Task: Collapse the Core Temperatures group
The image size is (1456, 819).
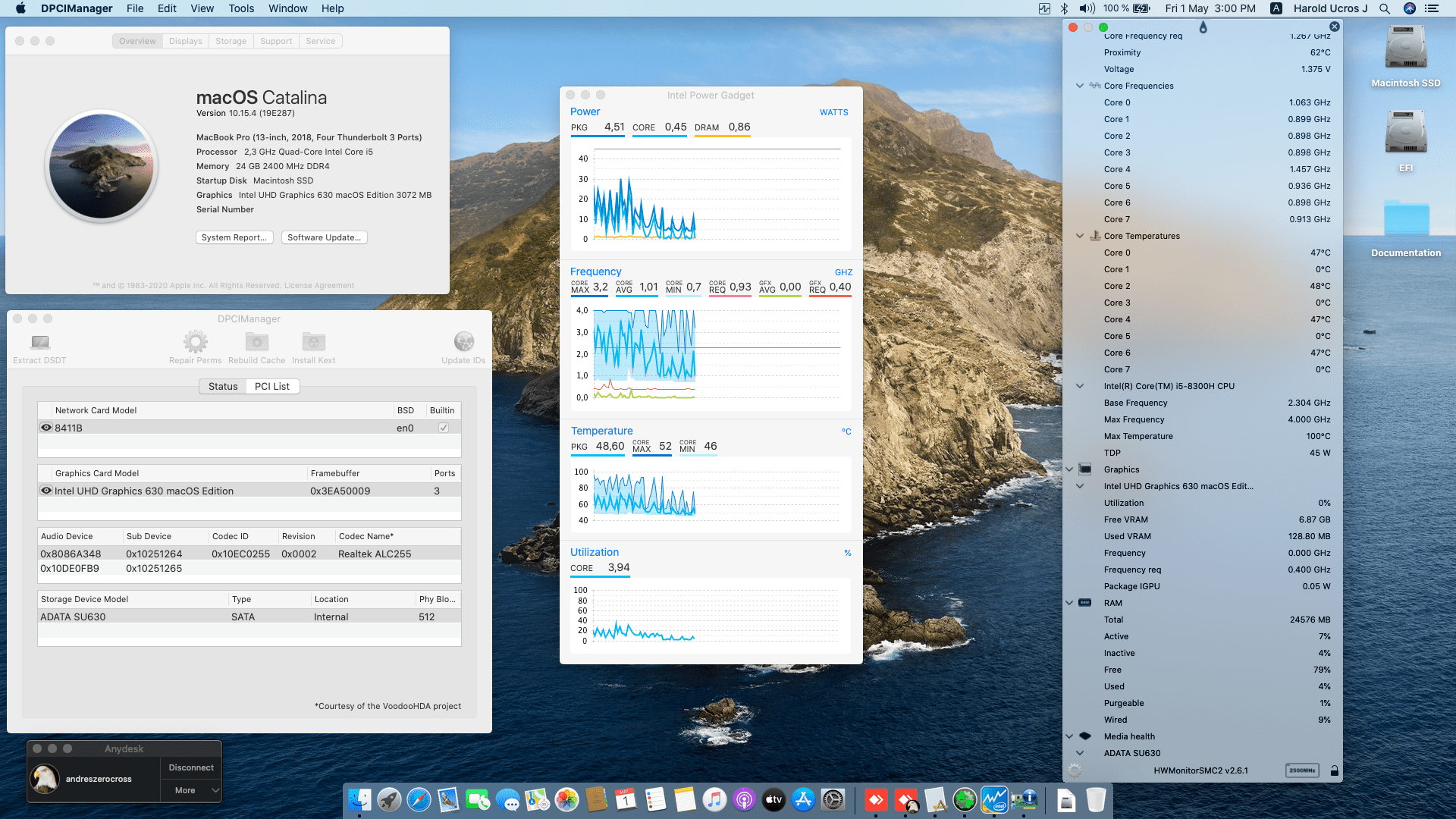Action: pyautogui.click(x=1080, y=236)
